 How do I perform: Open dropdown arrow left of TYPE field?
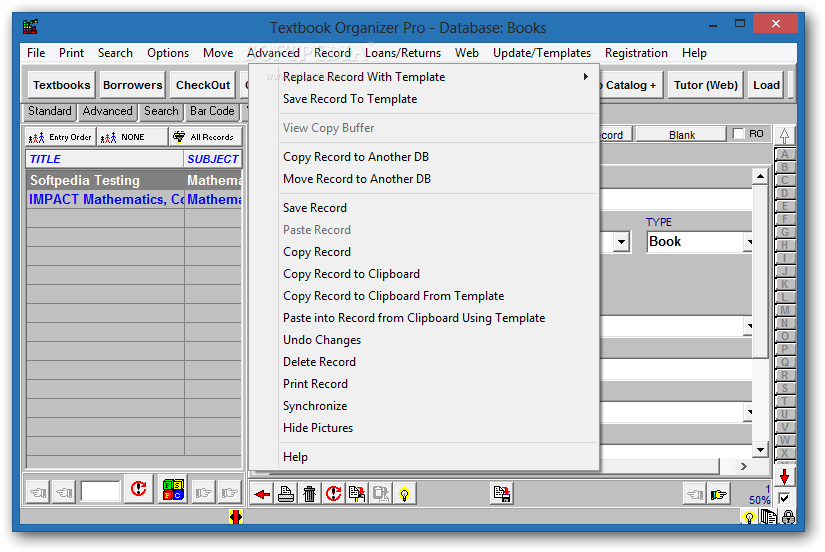[x=621, y=242]
